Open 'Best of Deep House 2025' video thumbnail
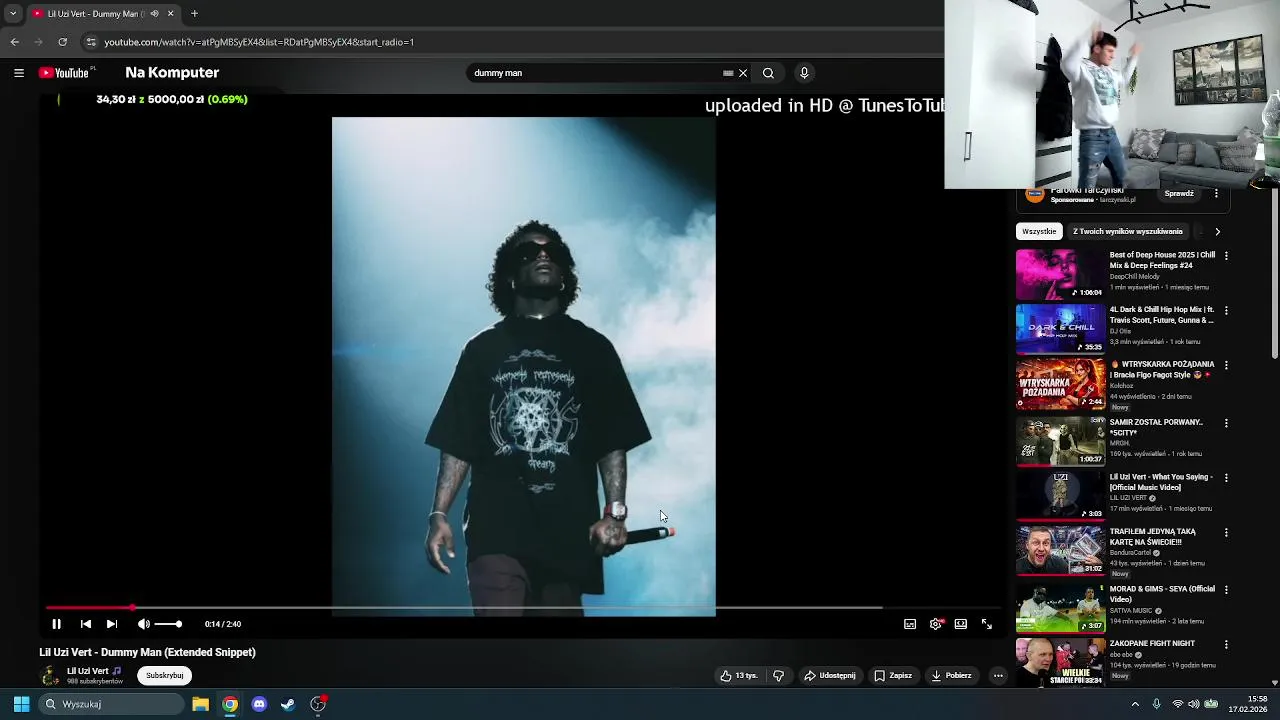 1060,274
